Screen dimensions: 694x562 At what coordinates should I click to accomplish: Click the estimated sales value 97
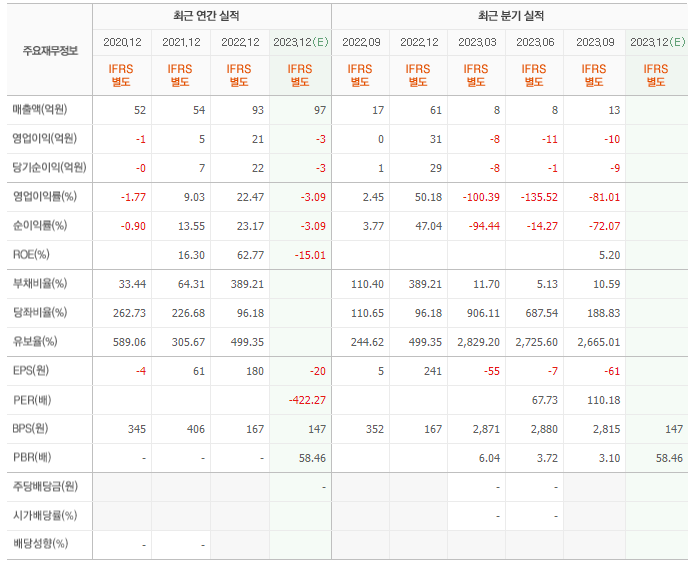pos(320,110)
